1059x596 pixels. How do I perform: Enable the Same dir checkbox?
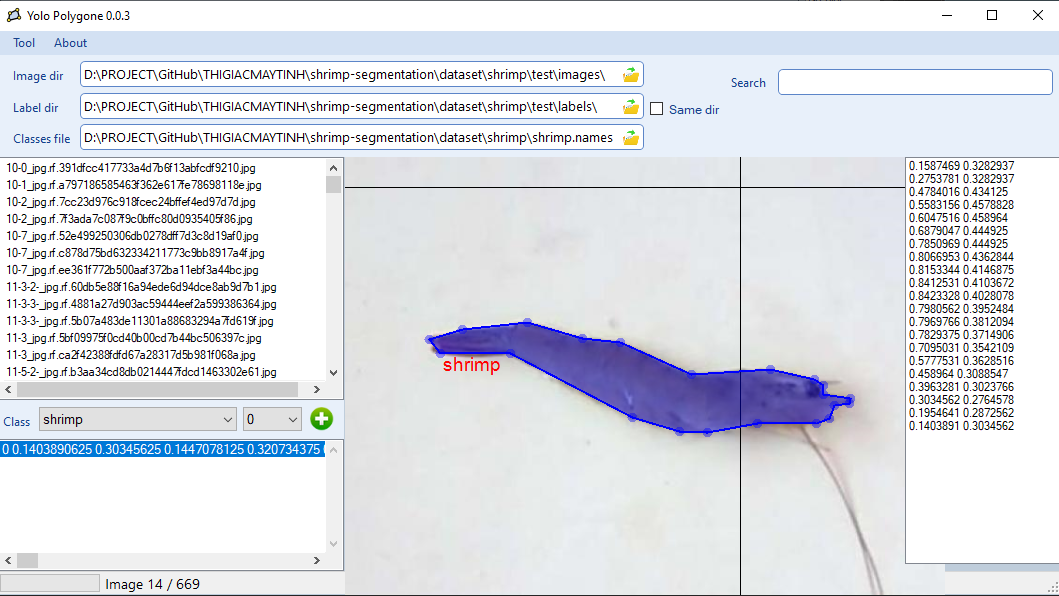(x=657, y=110)
